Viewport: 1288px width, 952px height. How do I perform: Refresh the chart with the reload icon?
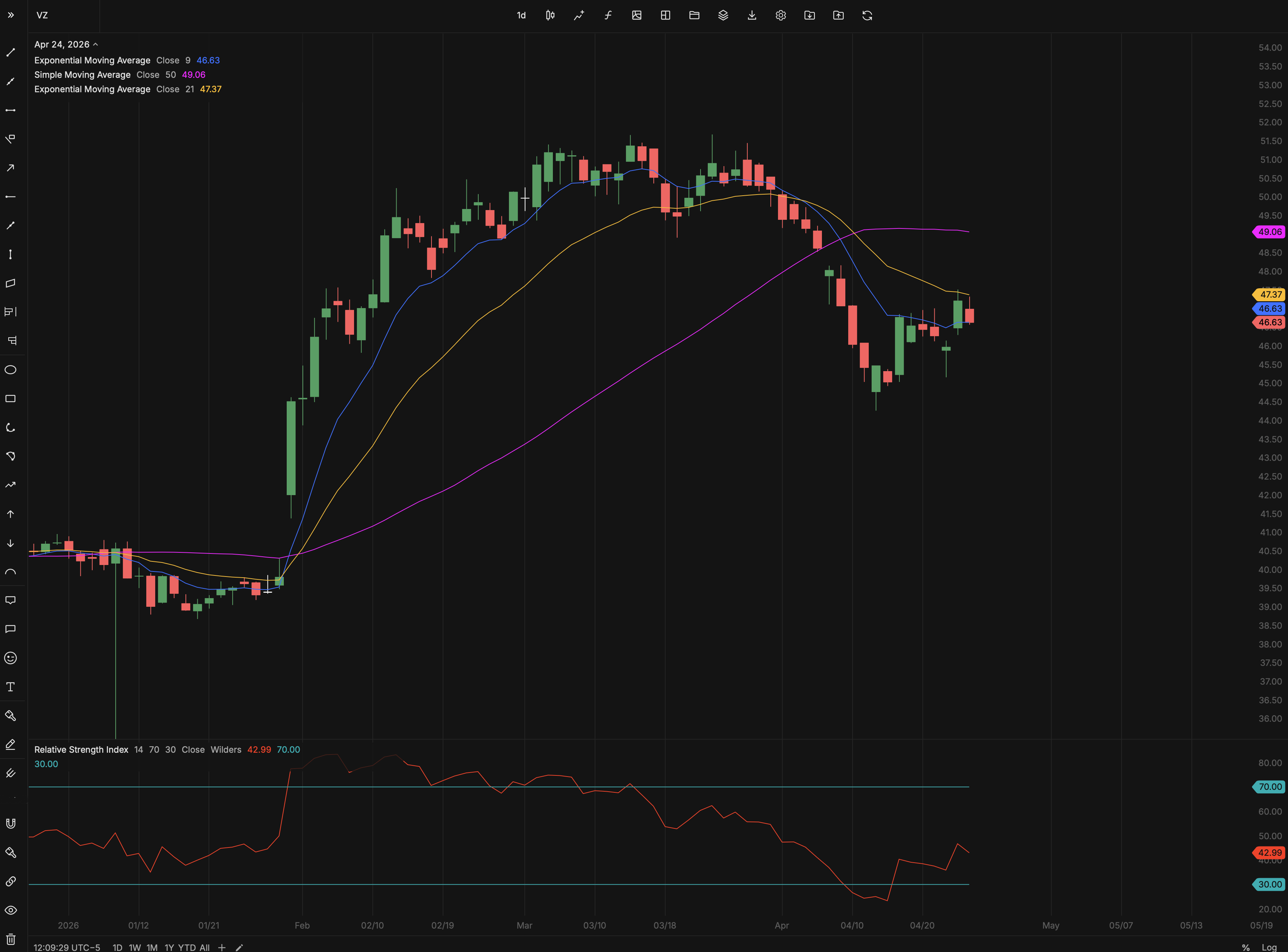[x=868, y=15]
